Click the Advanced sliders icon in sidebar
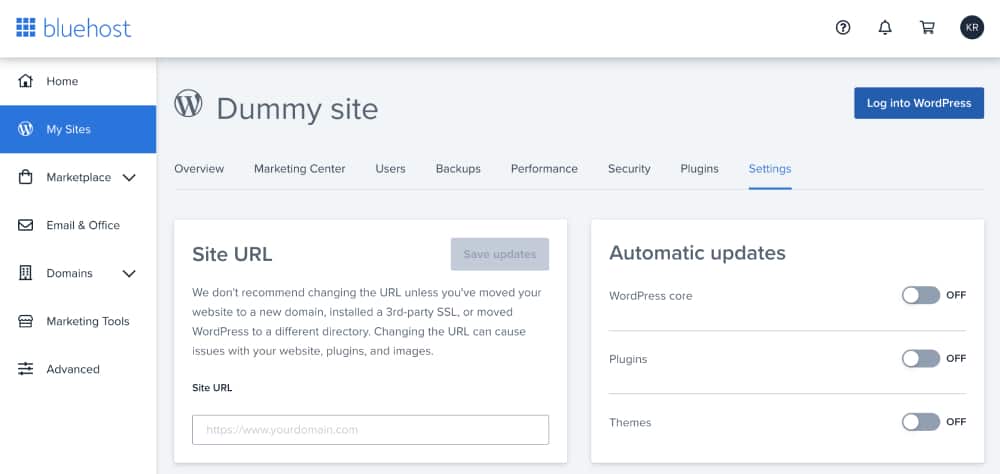Viewport: 1000px width, 474px height. (26, 369)
